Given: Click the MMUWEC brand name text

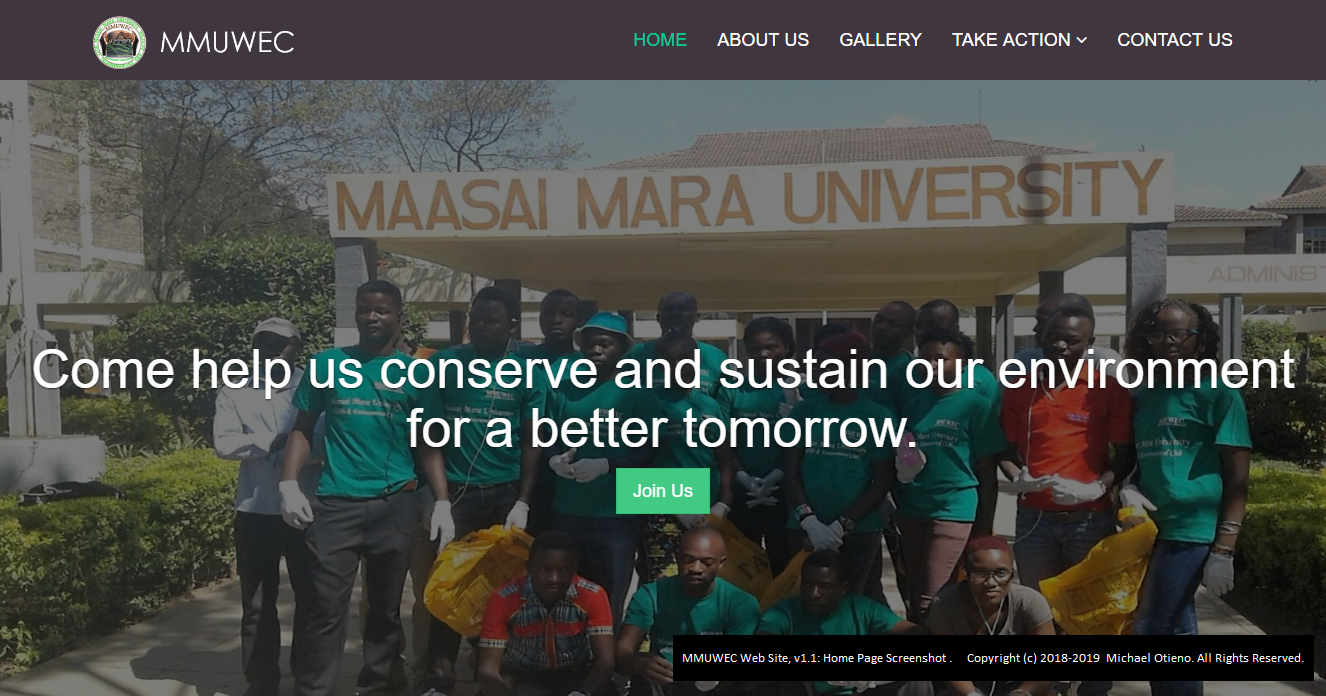Looking at the screenshot, I should point(227,42).
